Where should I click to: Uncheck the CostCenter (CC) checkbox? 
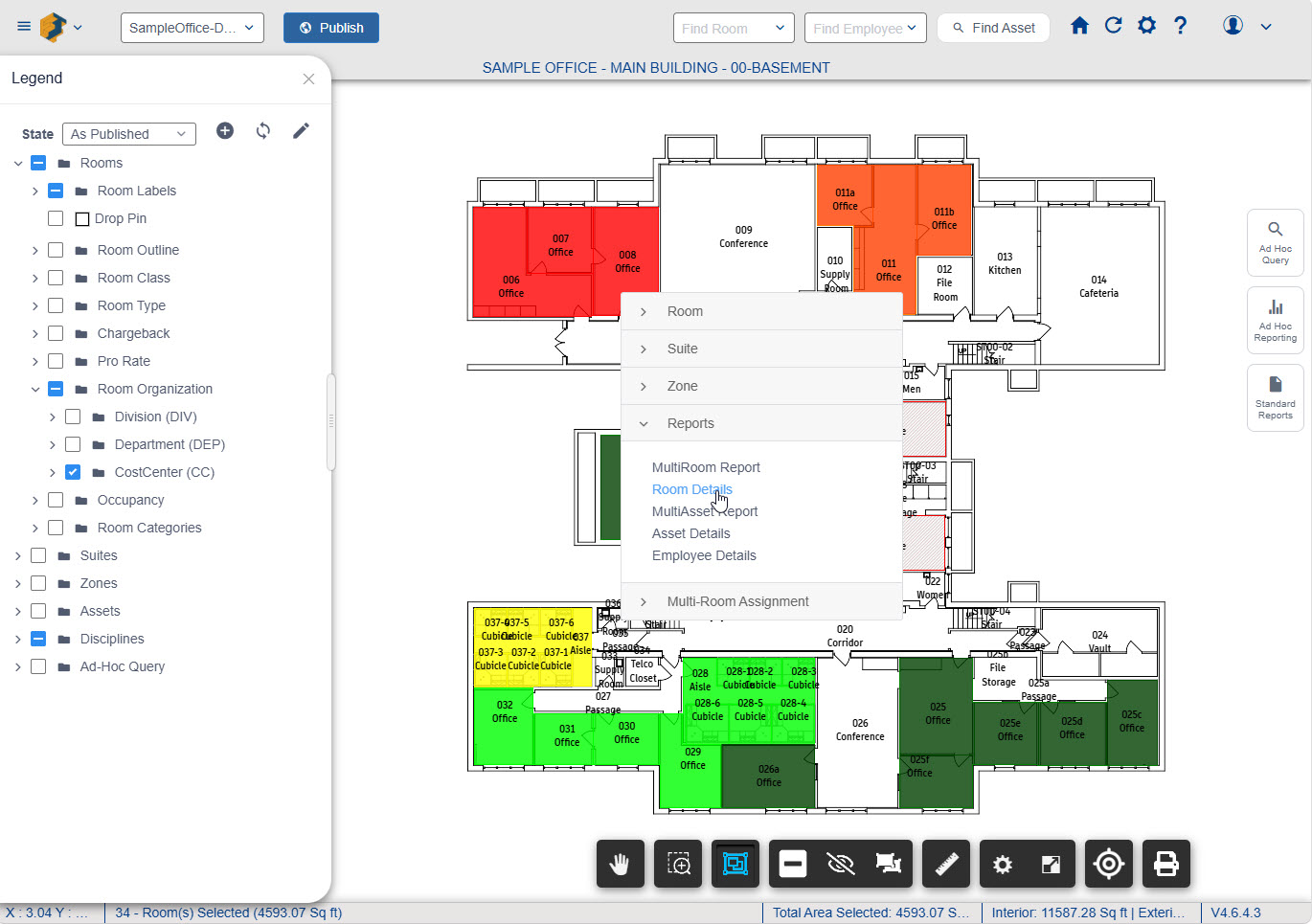point(73,472)
